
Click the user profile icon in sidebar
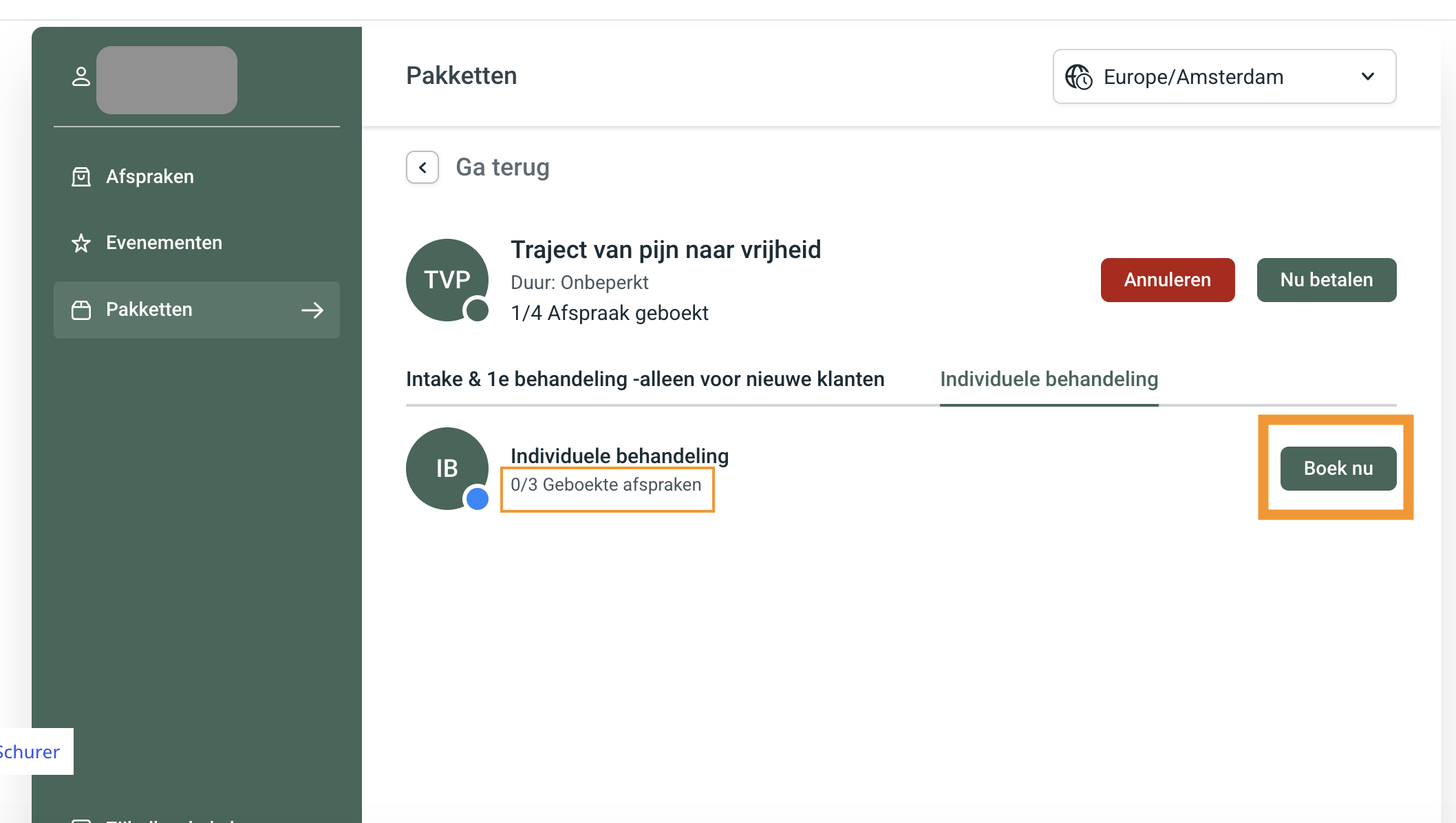(x=81, y=76)
